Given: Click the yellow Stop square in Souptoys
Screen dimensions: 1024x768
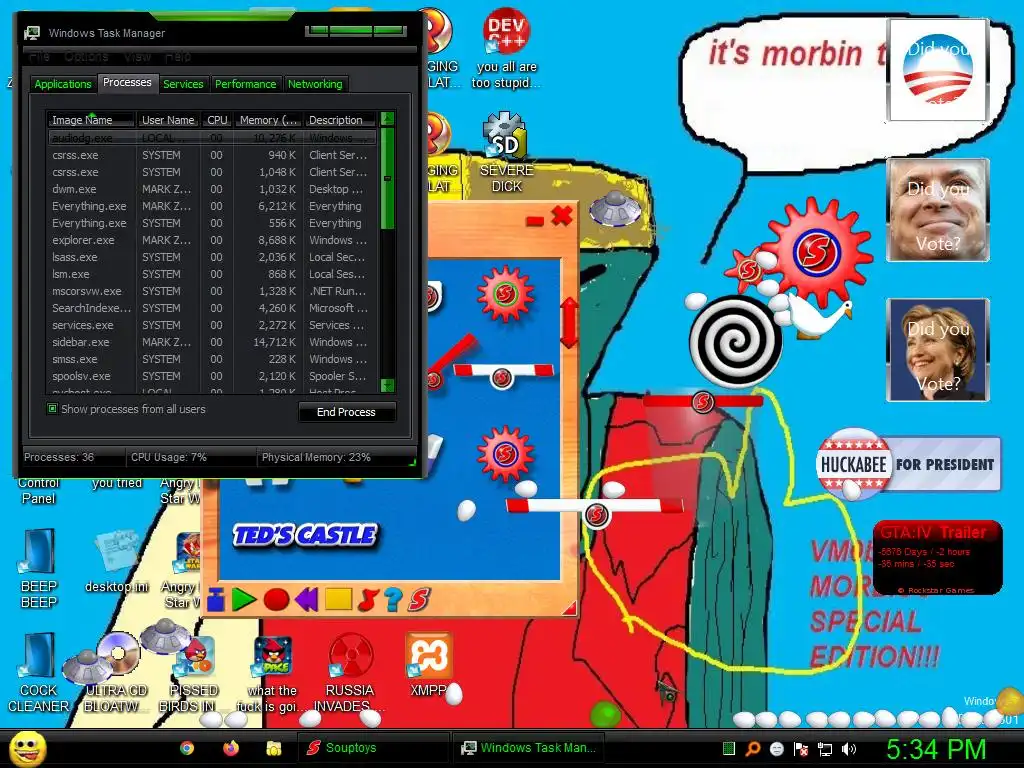Looking at the screenshot, I should coord(338,599).
